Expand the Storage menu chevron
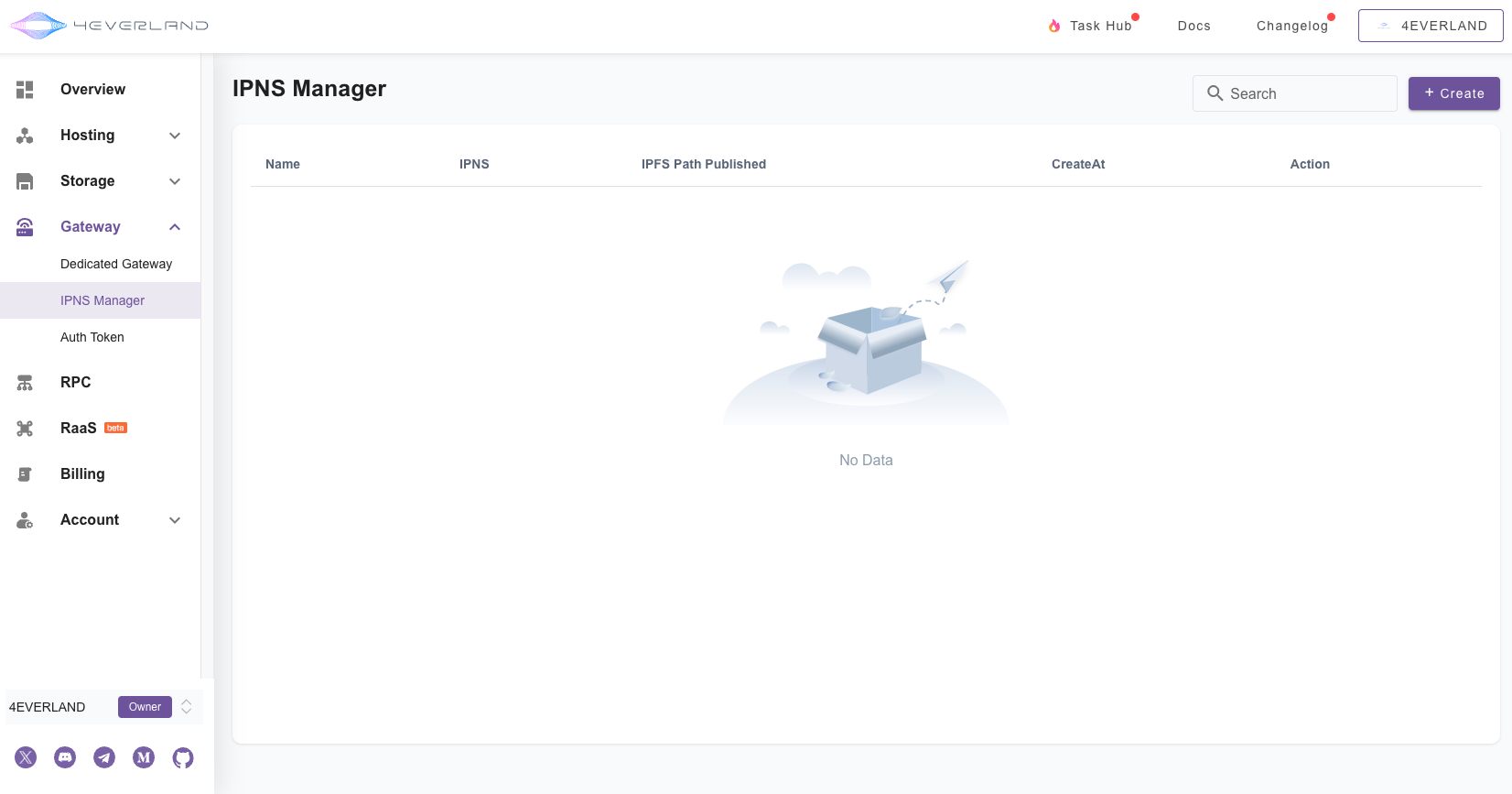1512x794 pixels. (x=175, y=181)
